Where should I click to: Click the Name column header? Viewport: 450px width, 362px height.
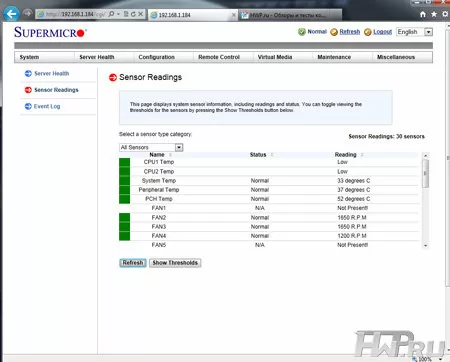point(157,155)
